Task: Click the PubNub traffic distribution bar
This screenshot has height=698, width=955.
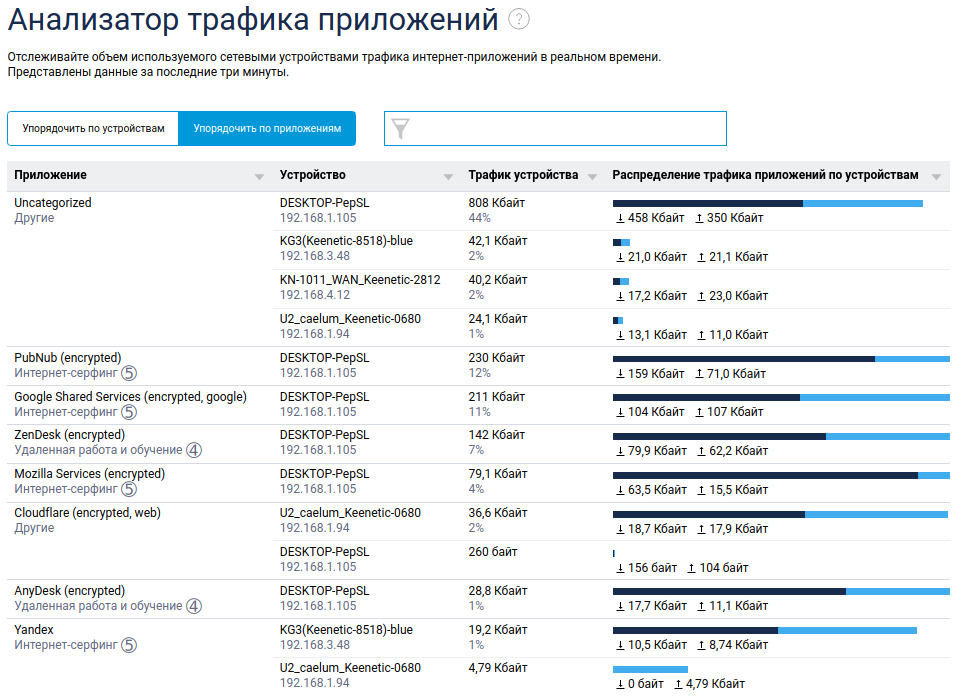Action: coord(780,359)
